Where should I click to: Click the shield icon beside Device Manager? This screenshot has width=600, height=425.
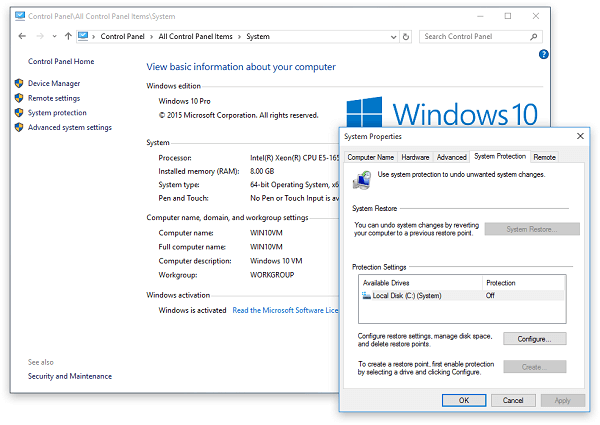click(x=19, y=83)
